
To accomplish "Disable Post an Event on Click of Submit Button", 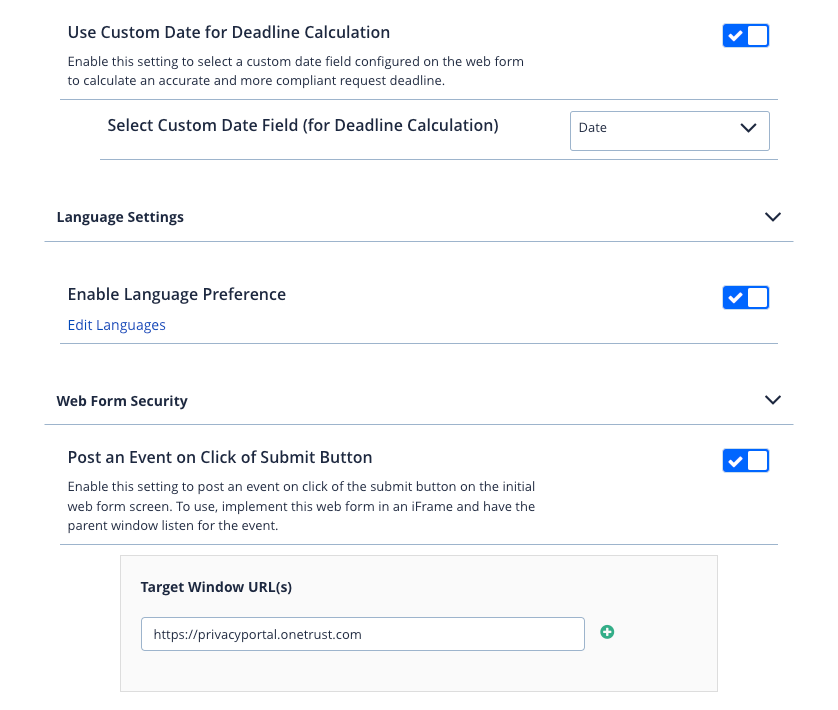I will coord(745,460).
